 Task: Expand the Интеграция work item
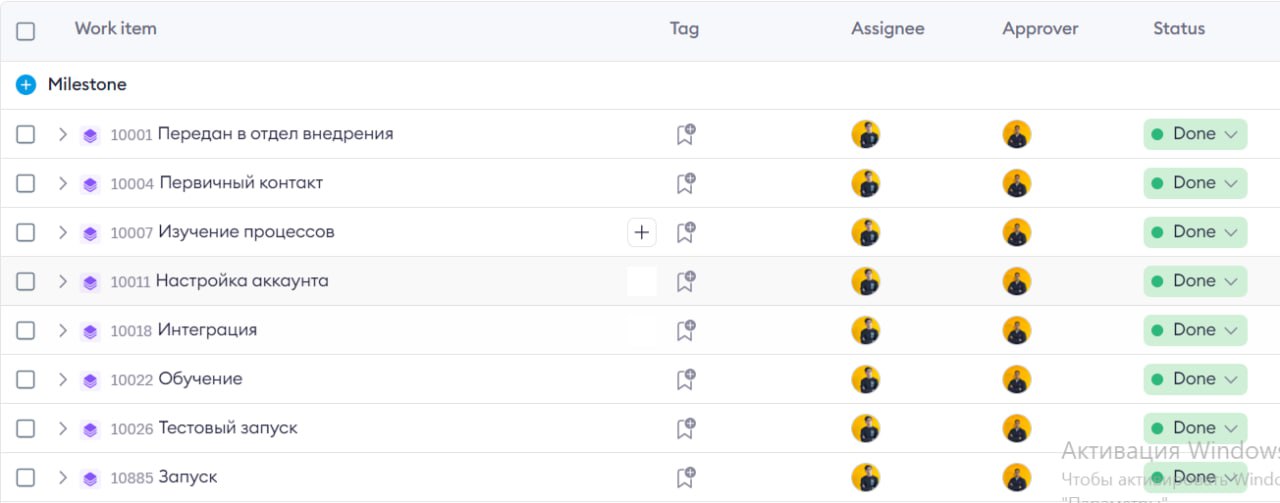click(x=62, y=330)
